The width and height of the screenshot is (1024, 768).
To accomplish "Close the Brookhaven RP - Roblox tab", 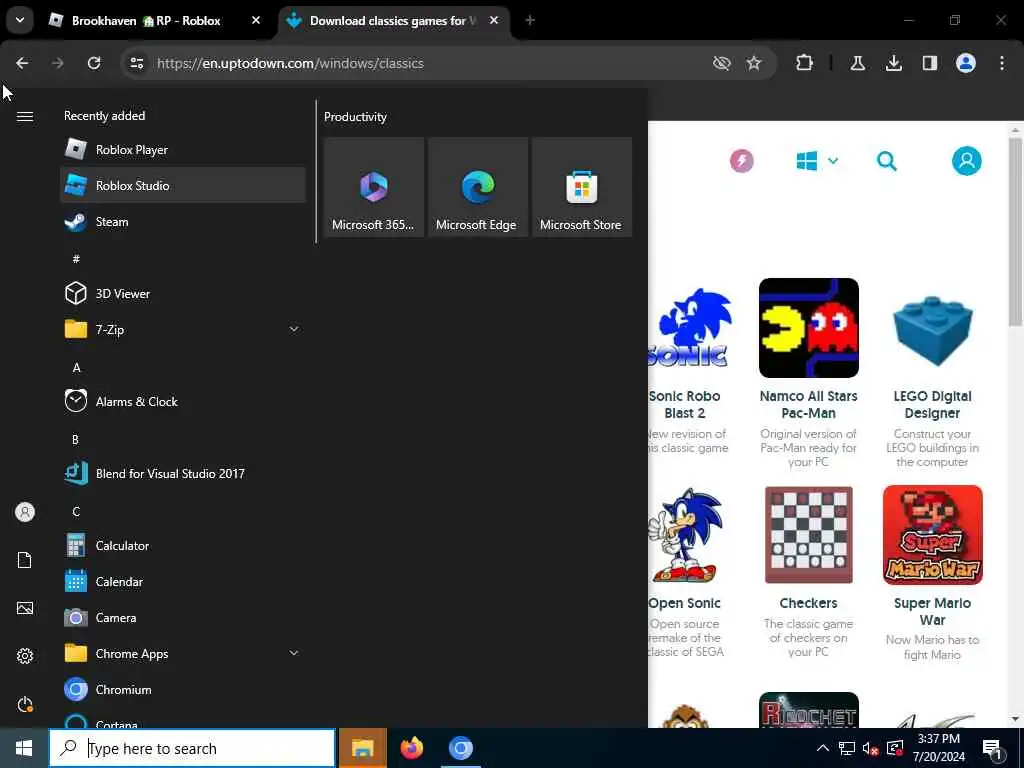I will [x=256, y=21].
